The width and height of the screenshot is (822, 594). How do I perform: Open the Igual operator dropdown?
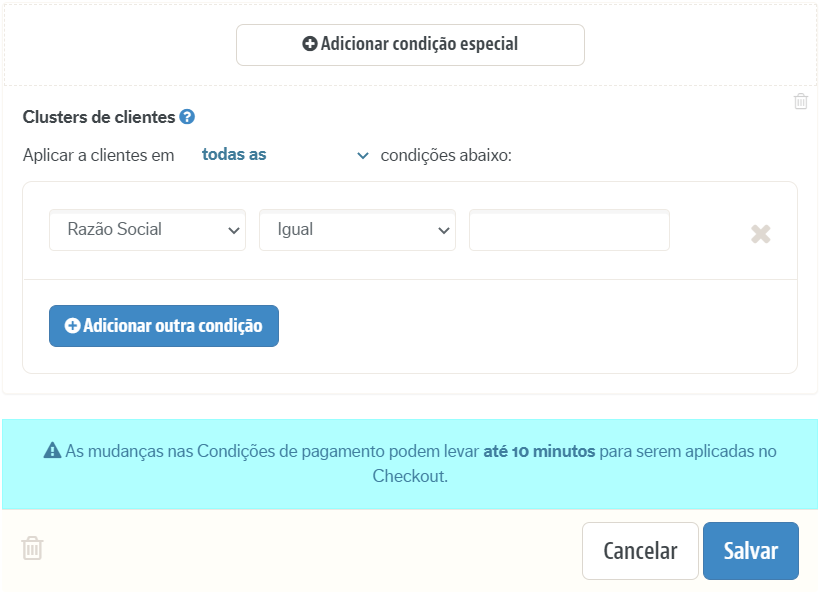[x=357, y=229]
